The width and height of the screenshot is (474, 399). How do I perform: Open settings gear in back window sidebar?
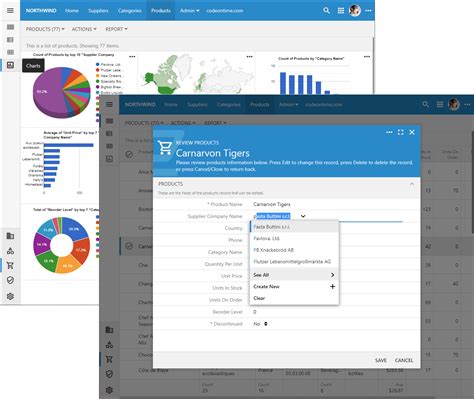[10, 296]
